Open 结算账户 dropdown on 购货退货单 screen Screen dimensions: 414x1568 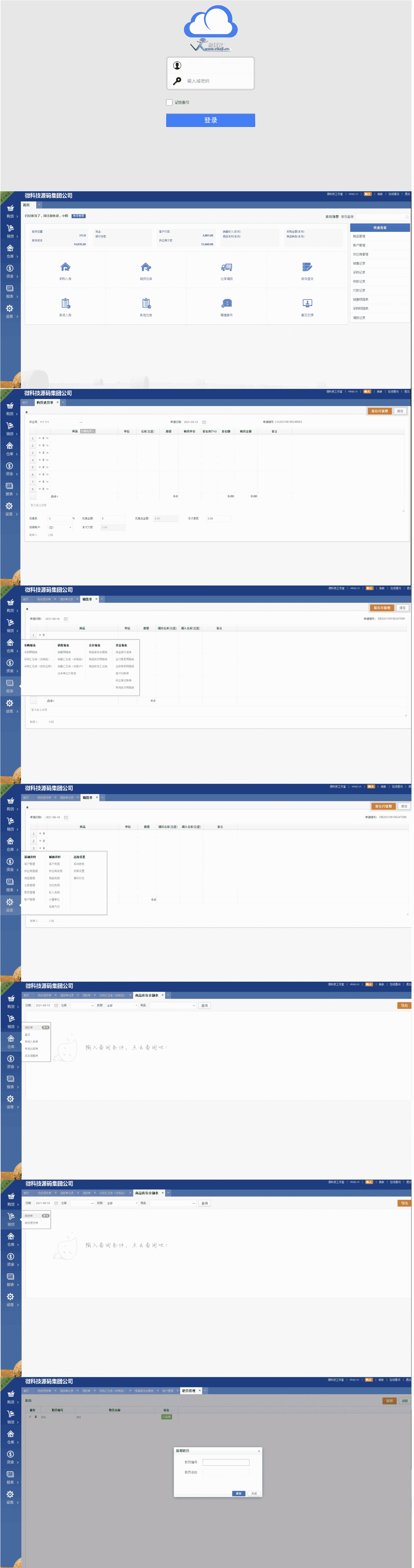coord(60,527)
